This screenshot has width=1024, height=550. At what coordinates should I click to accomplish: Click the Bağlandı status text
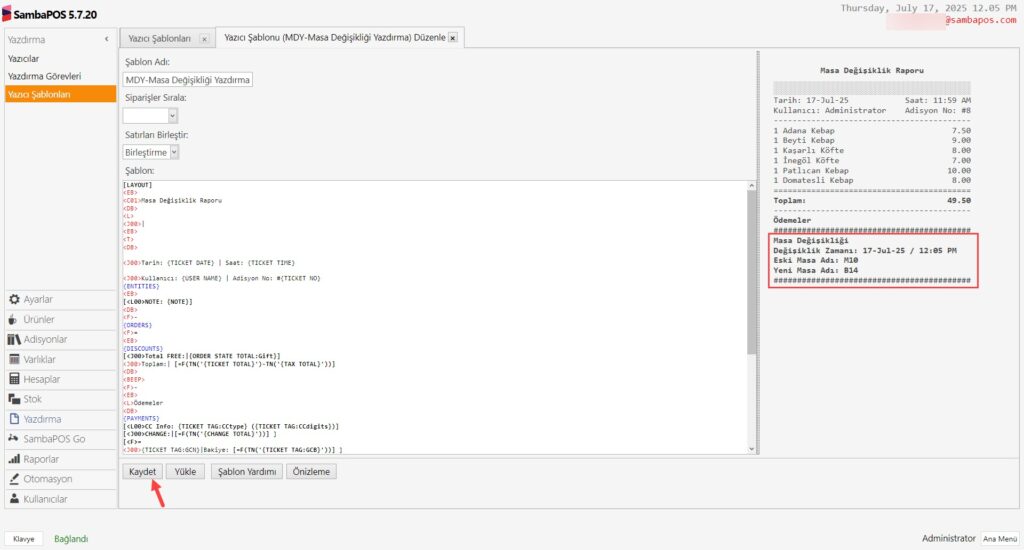point(71,539)
